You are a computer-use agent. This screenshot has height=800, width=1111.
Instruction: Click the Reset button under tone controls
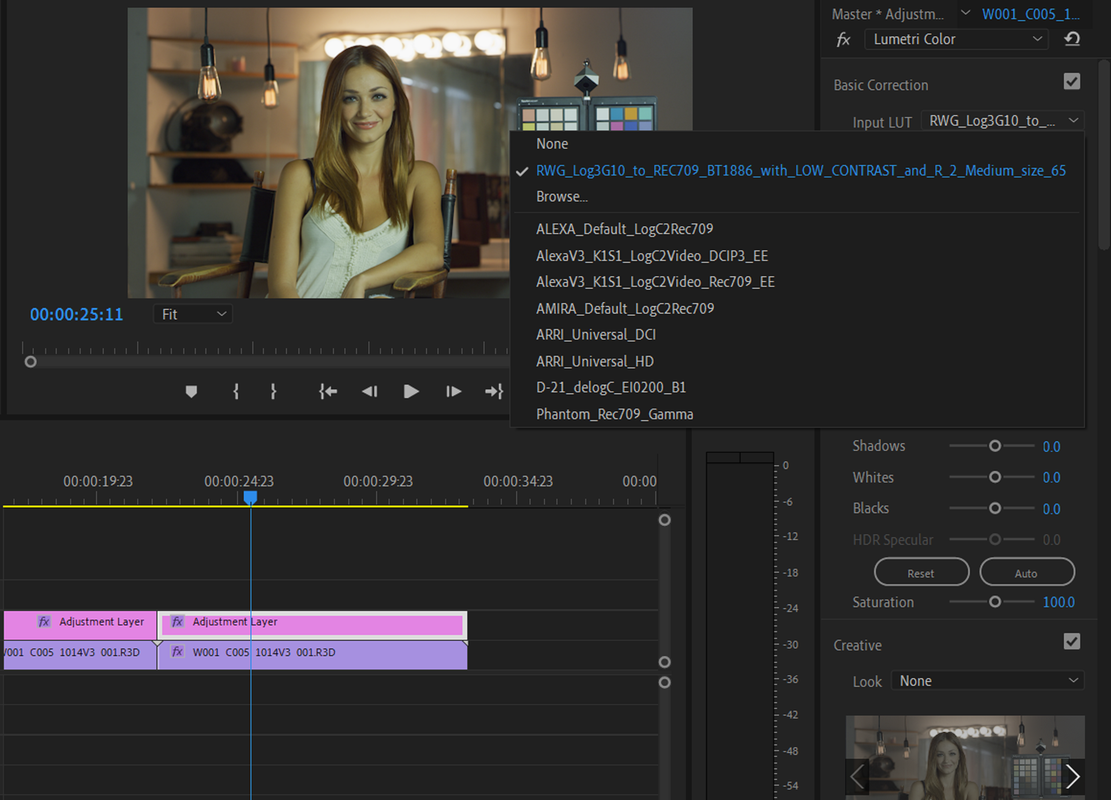[921, 573]
